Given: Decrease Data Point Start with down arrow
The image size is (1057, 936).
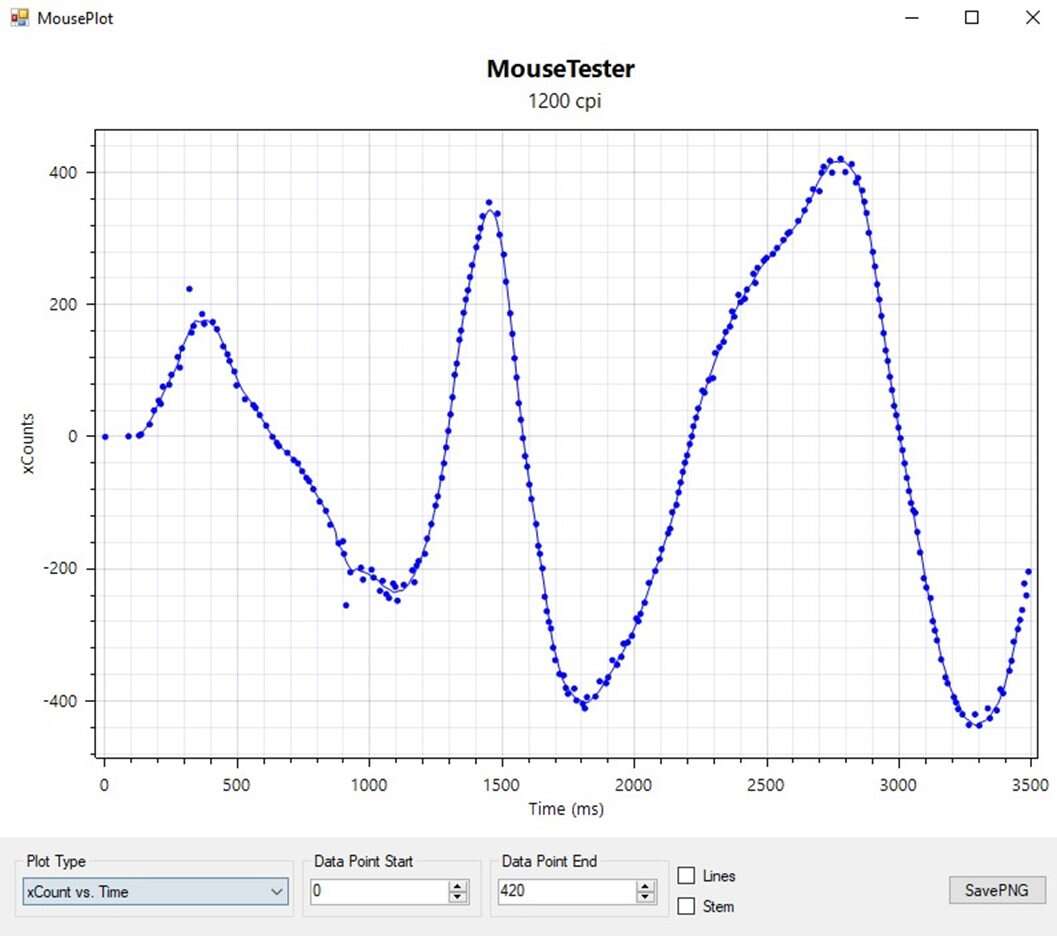Looking at the screenshot, I should tap(458, 897).
